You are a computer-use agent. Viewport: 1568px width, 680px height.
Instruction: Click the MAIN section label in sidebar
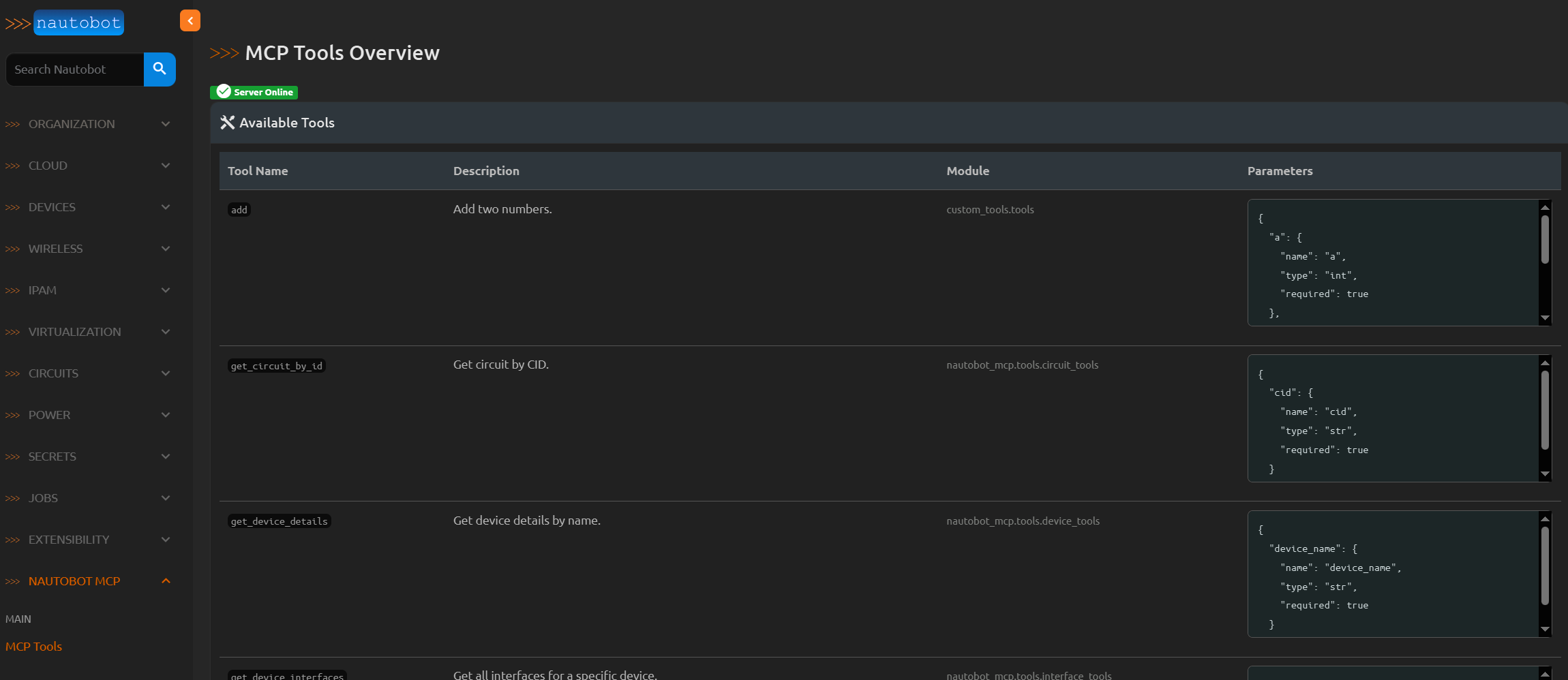(x=18, y=619)
